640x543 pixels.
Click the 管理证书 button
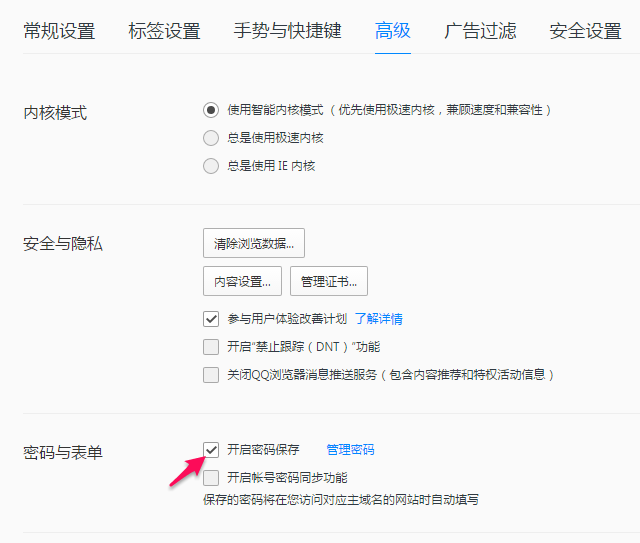[329, 281]
